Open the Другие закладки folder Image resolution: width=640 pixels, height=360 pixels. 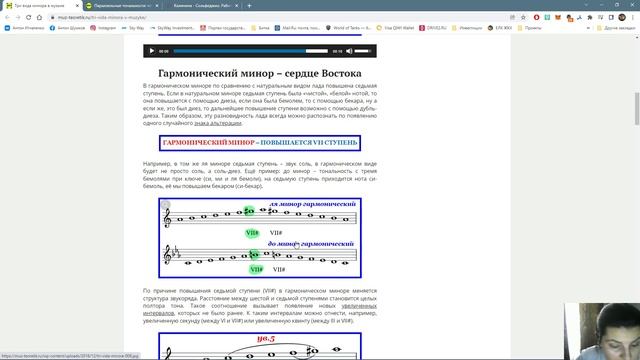click(x=616, y=28)
